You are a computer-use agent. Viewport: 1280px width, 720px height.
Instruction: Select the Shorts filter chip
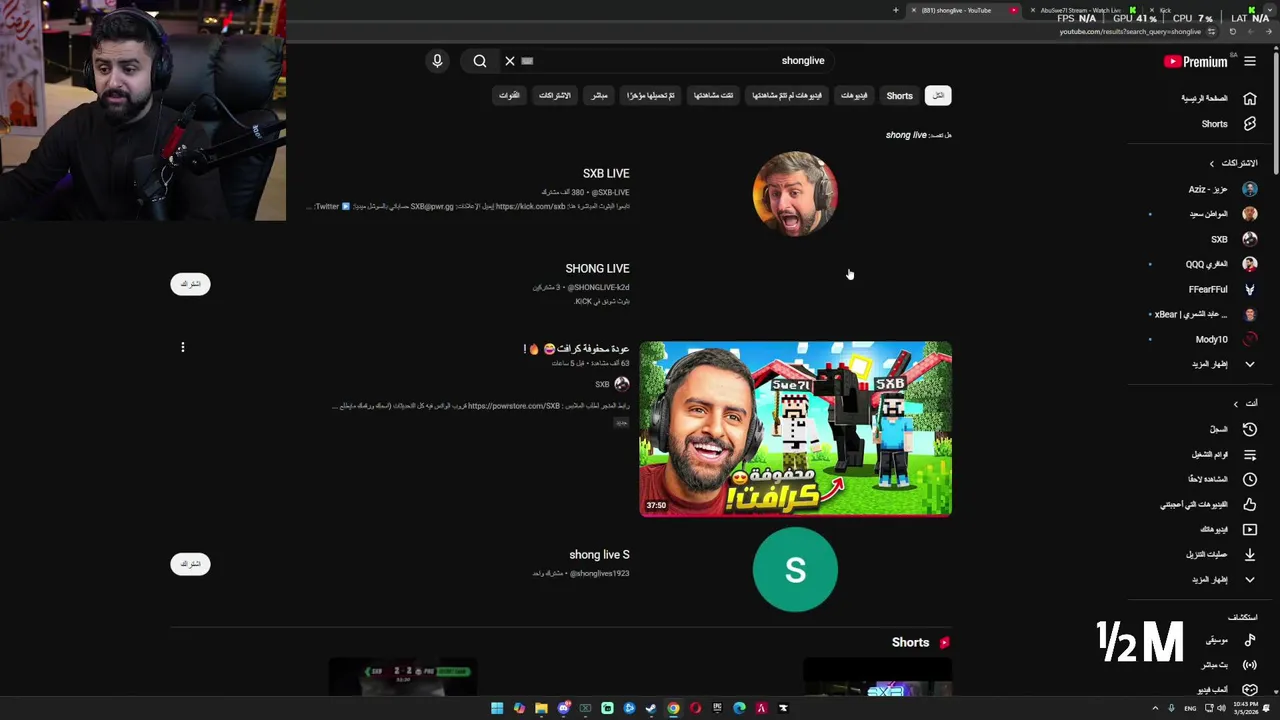point(899,96)
